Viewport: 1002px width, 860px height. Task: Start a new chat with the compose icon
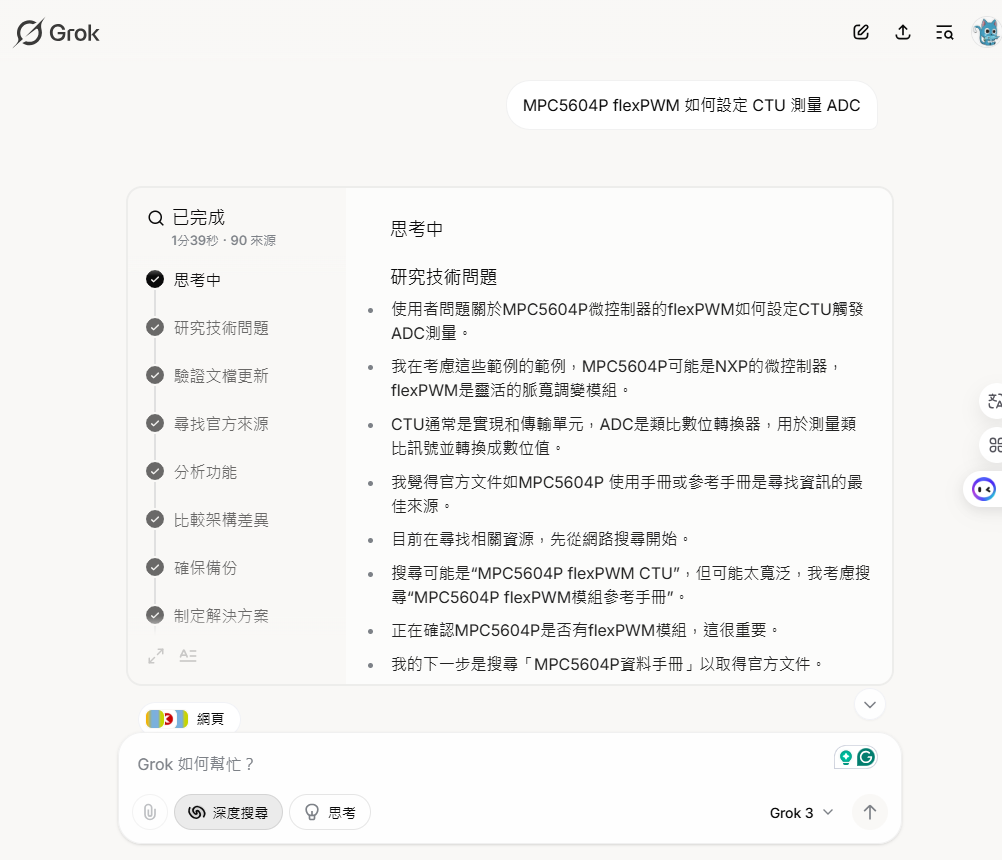click(x=861, y=32)
